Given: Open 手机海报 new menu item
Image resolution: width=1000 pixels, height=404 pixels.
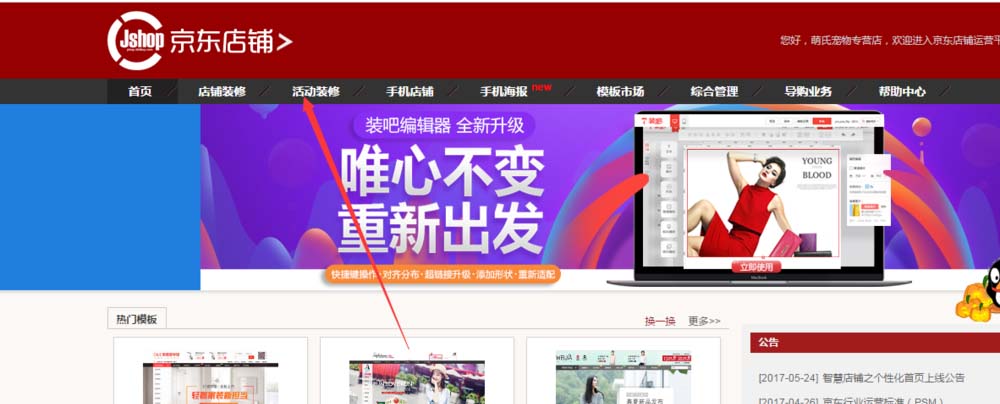Looking at the screenshot, I should click(515, 91).
